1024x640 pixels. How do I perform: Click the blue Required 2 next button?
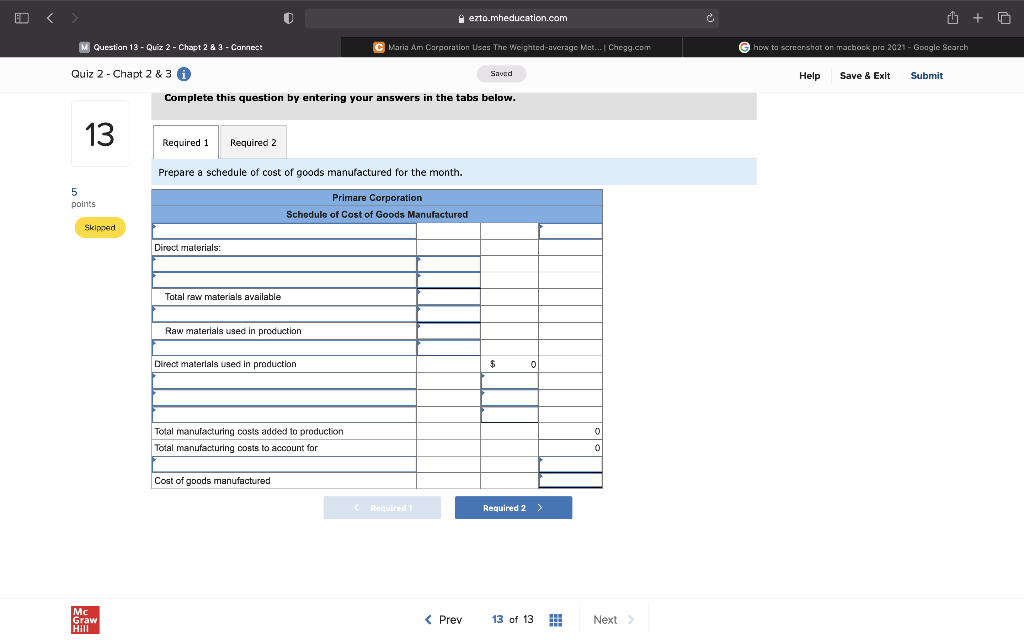[513, 508]
